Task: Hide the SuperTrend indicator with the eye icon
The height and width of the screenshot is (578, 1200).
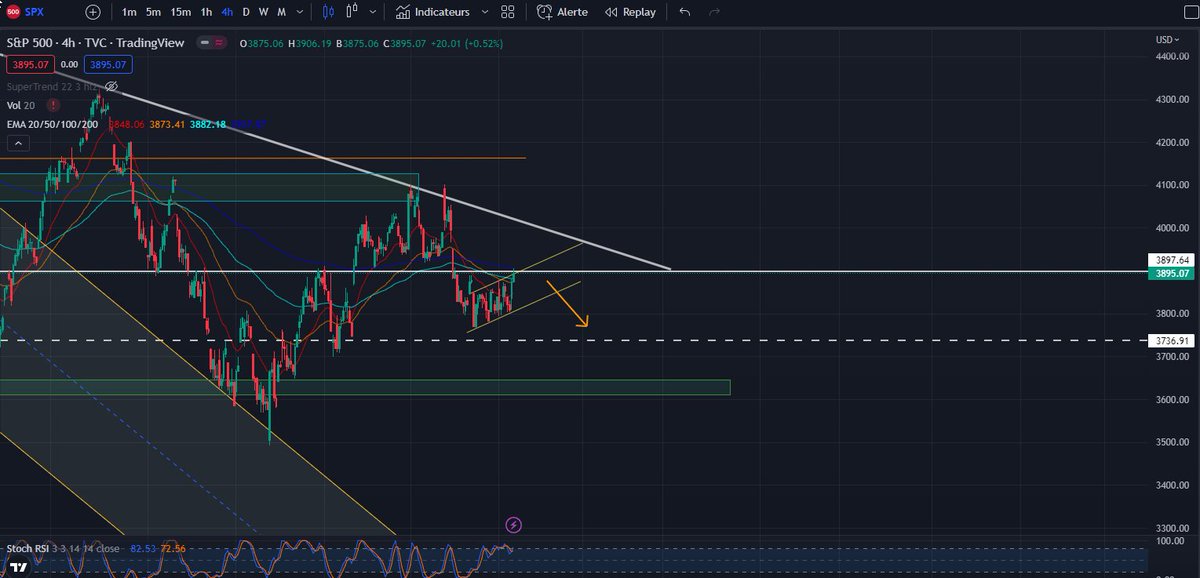Action: 111,87
